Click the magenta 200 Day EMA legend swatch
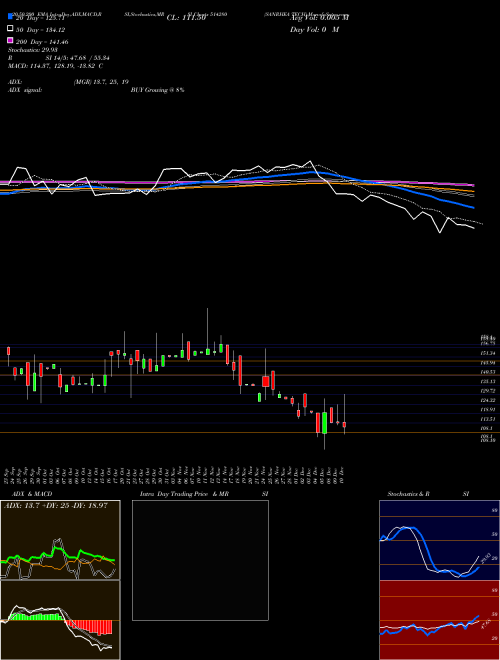Screen dimensions: 500x660 [10, 41]
